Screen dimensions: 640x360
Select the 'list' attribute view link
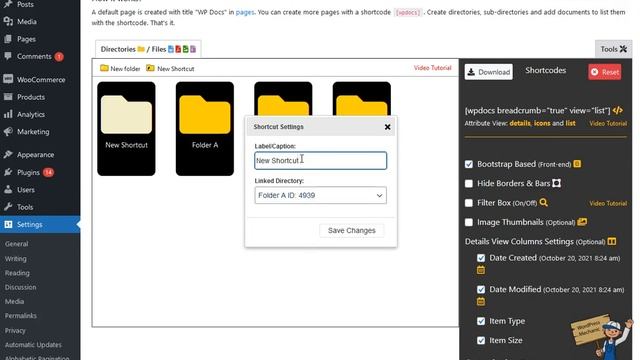570,123
